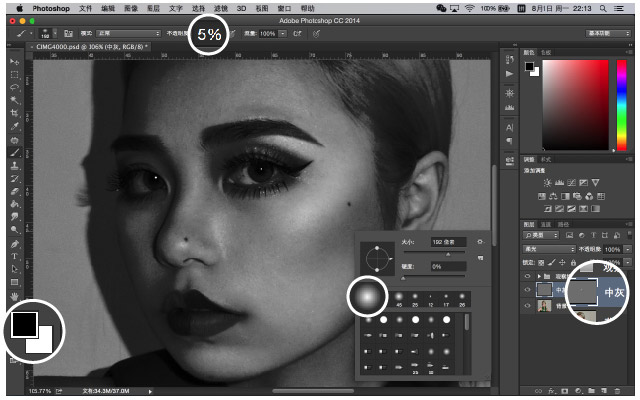Activate the Crop tool

[x=15, y=112]
